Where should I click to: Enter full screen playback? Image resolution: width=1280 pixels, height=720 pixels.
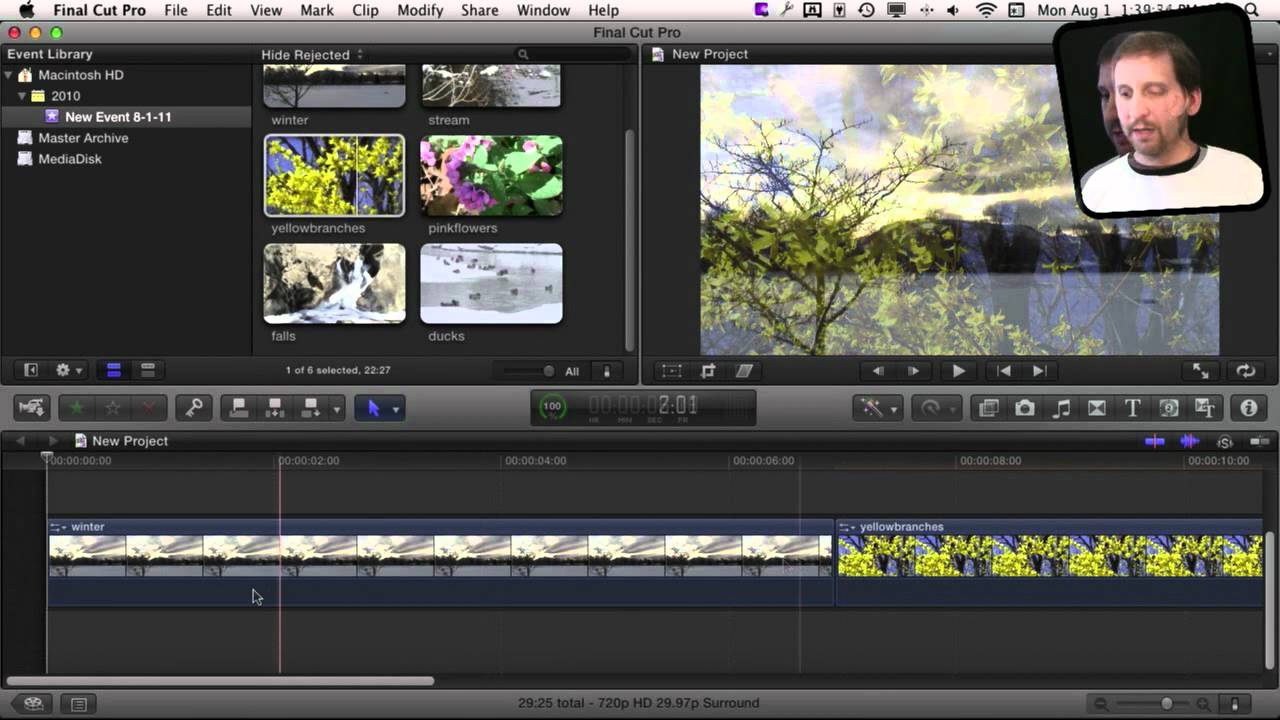[x=1201, y=371]
